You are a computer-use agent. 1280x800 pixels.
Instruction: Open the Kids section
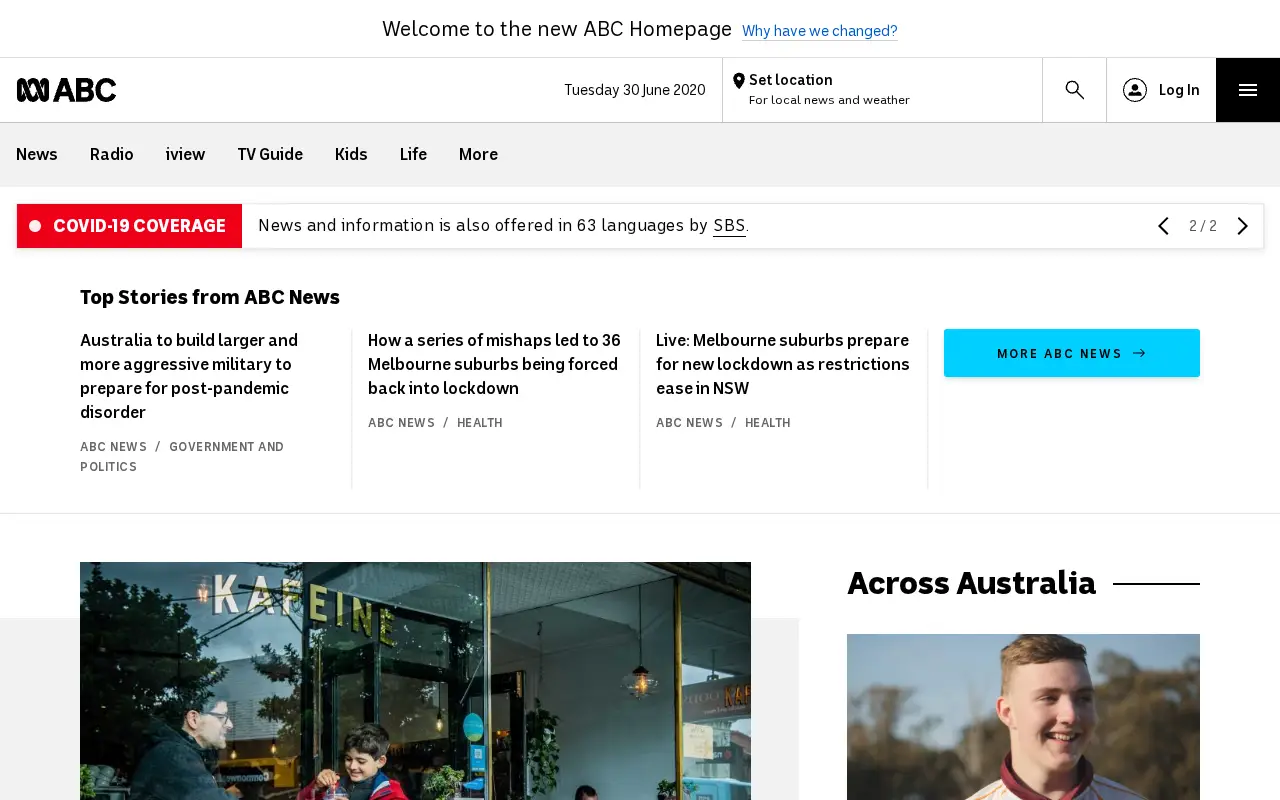(x=351, y=154)
